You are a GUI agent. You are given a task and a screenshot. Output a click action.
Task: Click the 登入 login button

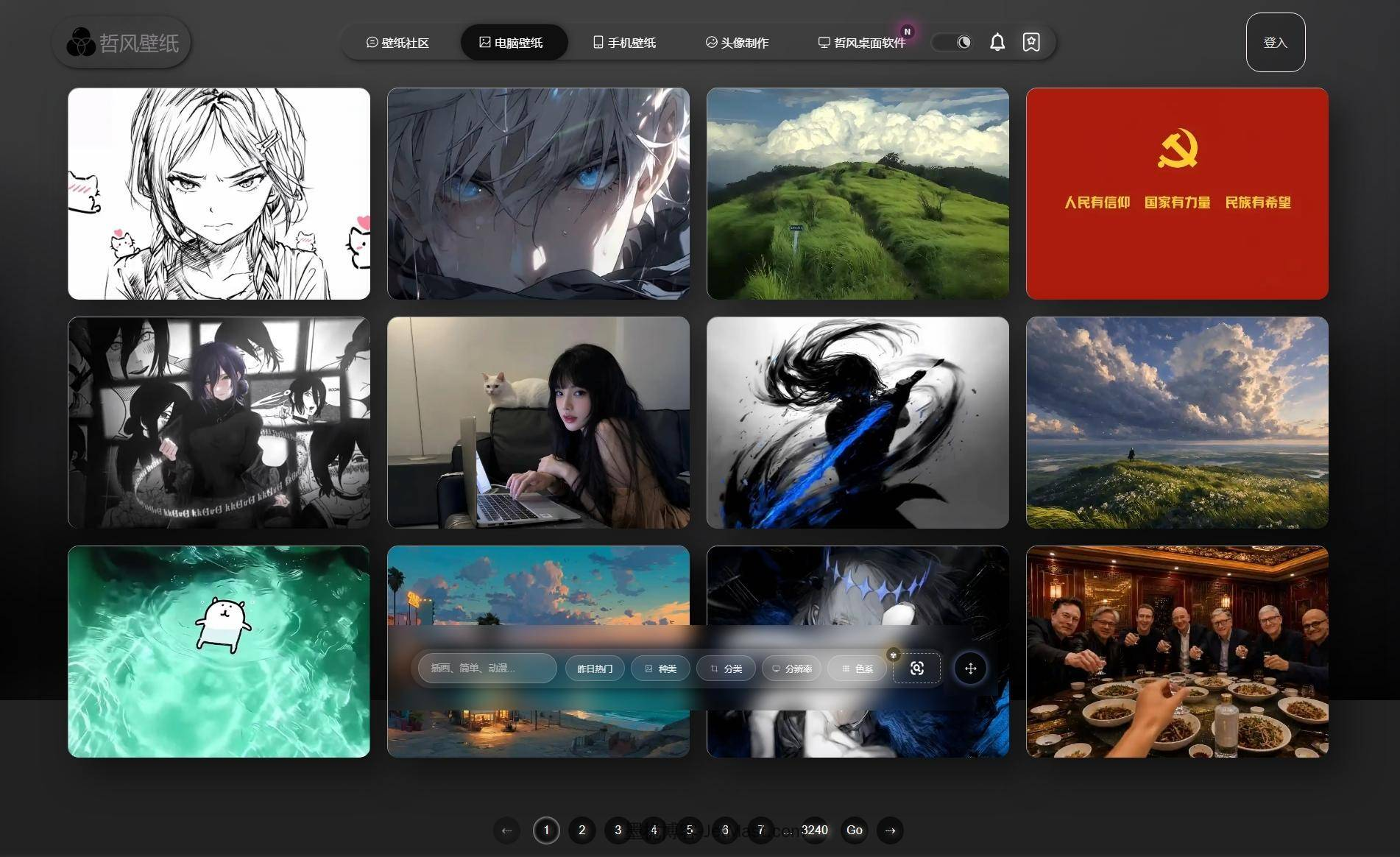(x=1276, y=43)
